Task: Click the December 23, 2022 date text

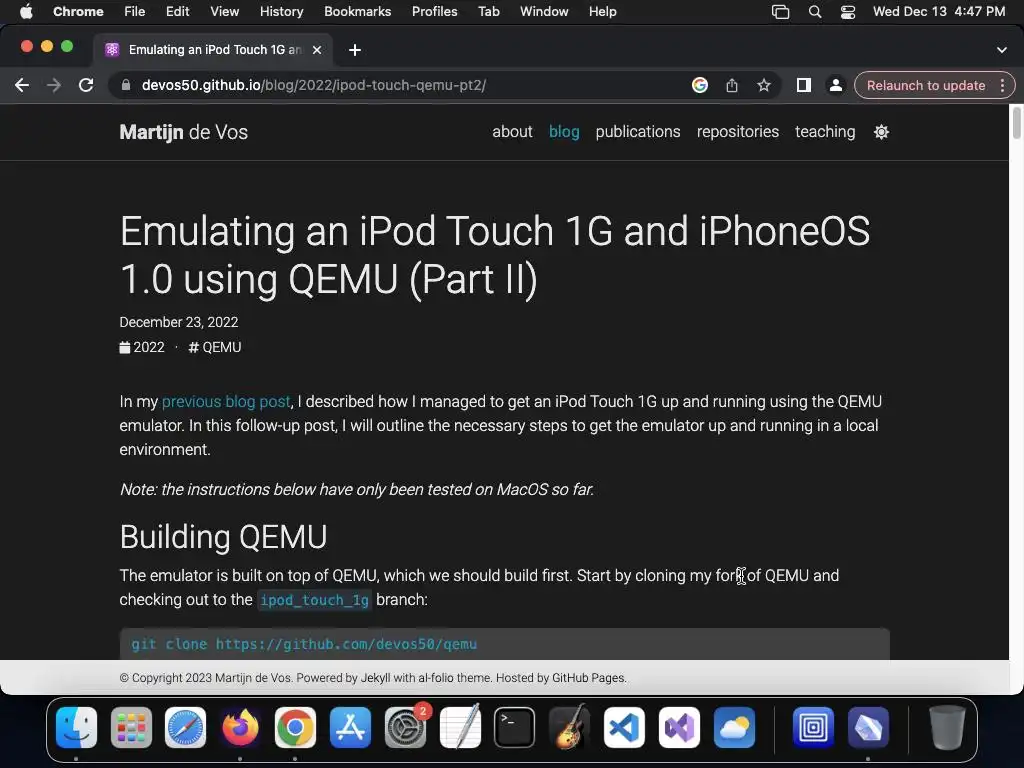Action: pos(179,322)
